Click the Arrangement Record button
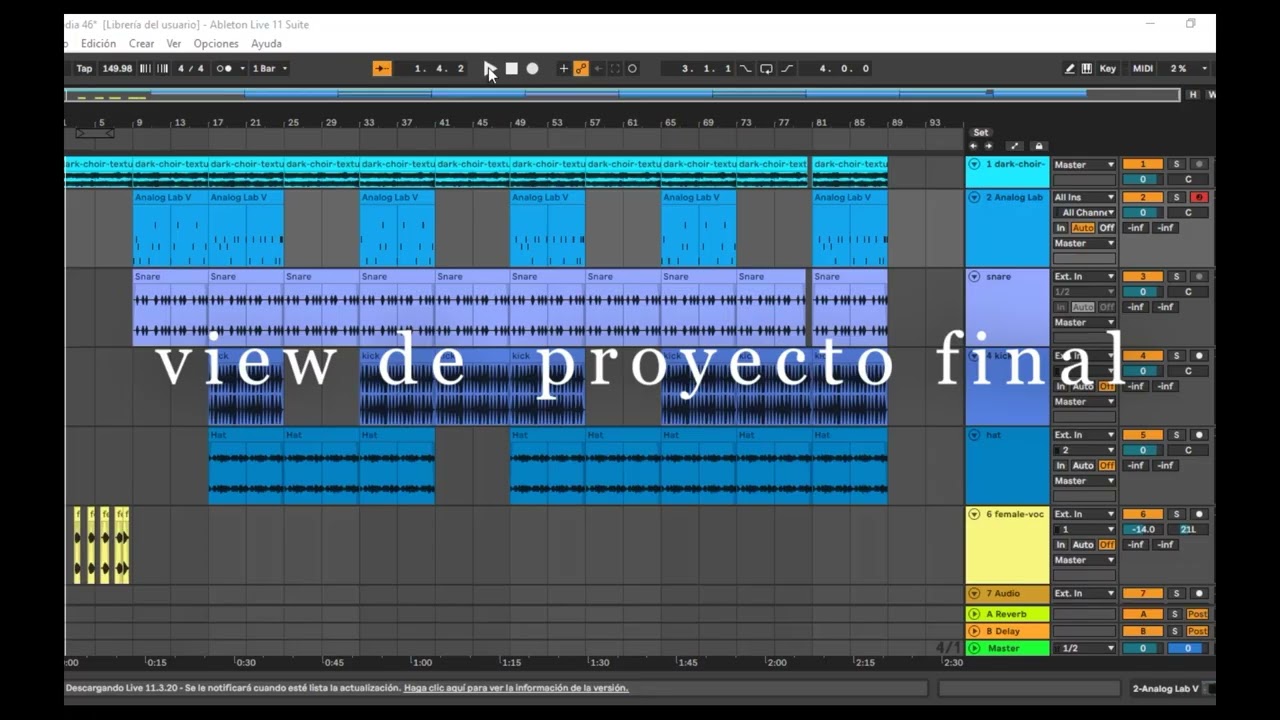 click(532, 68)
